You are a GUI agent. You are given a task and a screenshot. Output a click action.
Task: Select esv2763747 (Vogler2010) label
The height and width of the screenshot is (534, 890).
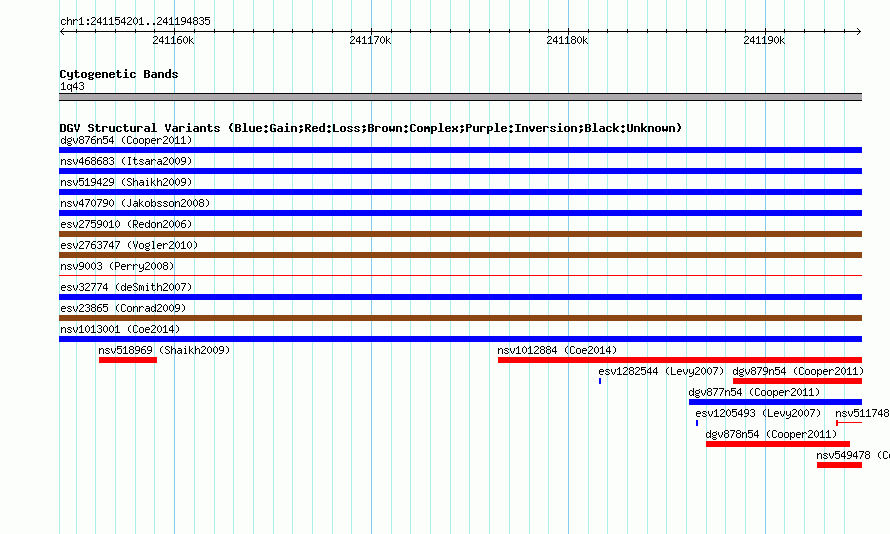pyautogui.click(x=129, y=245)
